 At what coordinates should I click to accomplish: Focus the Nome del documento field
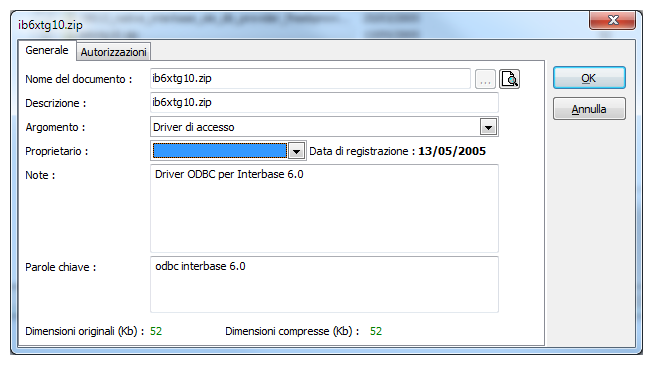[310, 79]
